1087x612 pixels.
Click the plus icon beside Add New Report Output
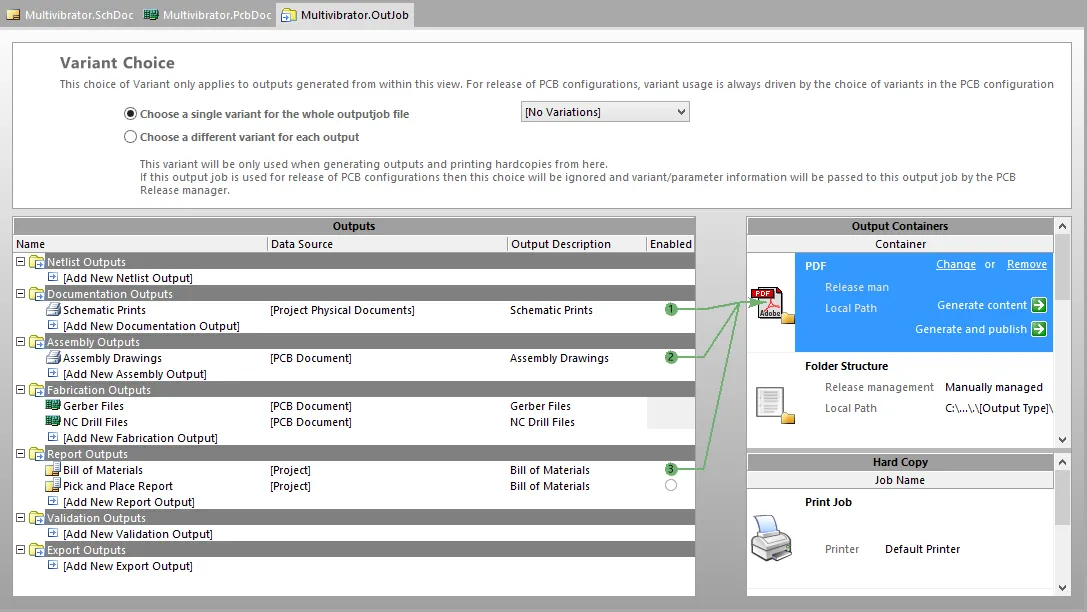pos(53,501)
